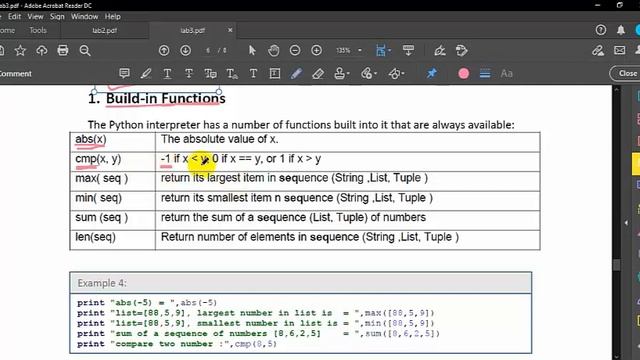640x360 pixels.
Task: Click the 'cmp(x, y)' table cell
Action: (113, 162)
